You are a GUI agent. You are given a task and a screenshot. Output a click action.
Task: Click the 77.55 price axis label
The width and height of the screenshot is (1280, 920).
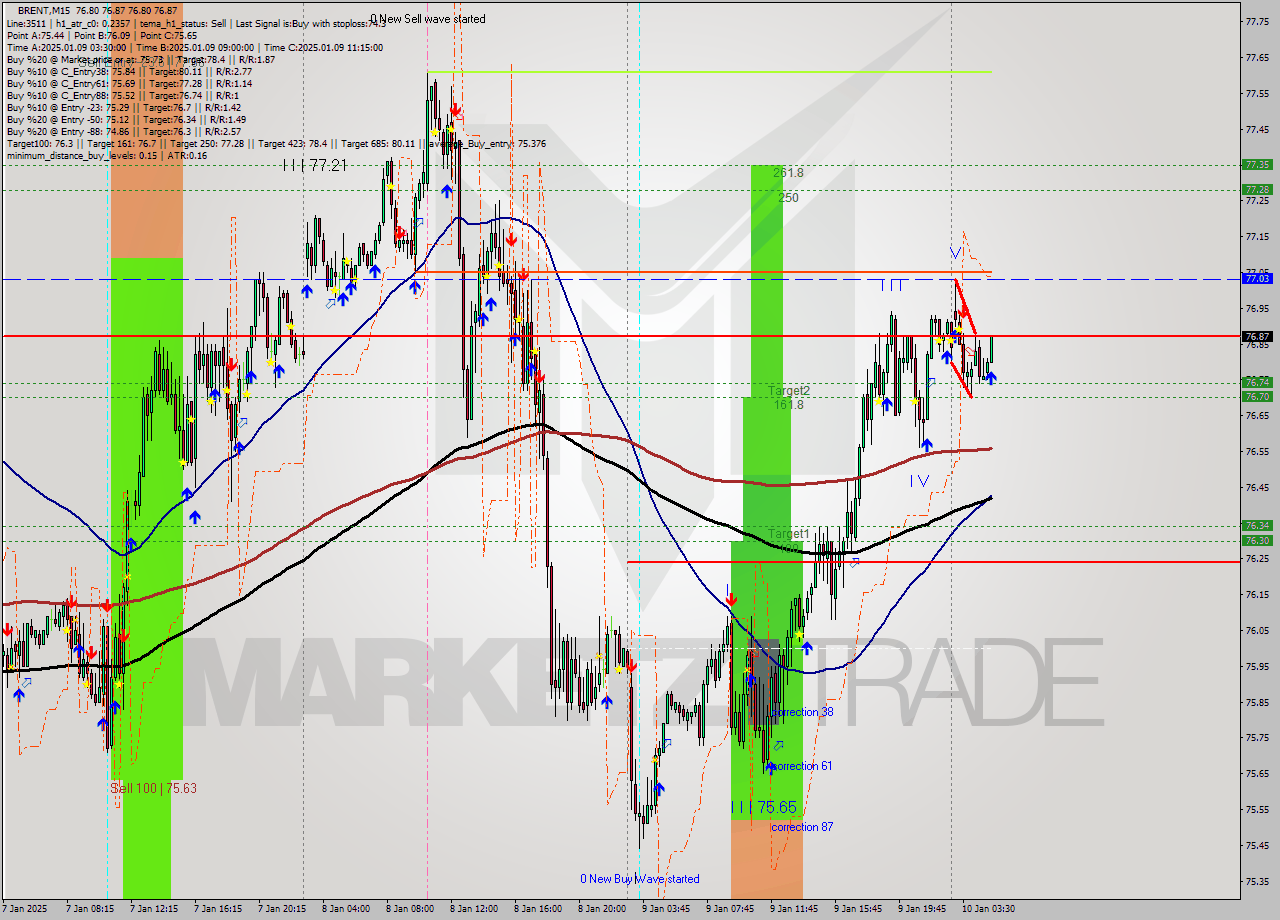(x=1257, y=93)
